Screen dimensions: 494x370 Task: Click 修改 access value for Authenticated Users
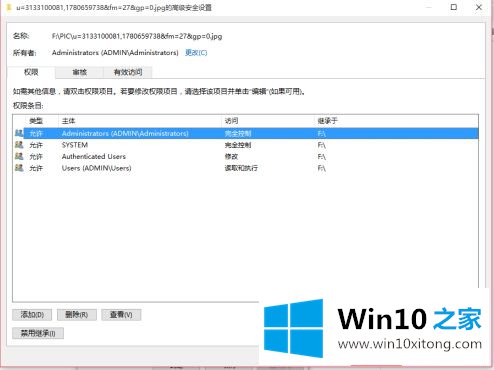click(231, 156)
